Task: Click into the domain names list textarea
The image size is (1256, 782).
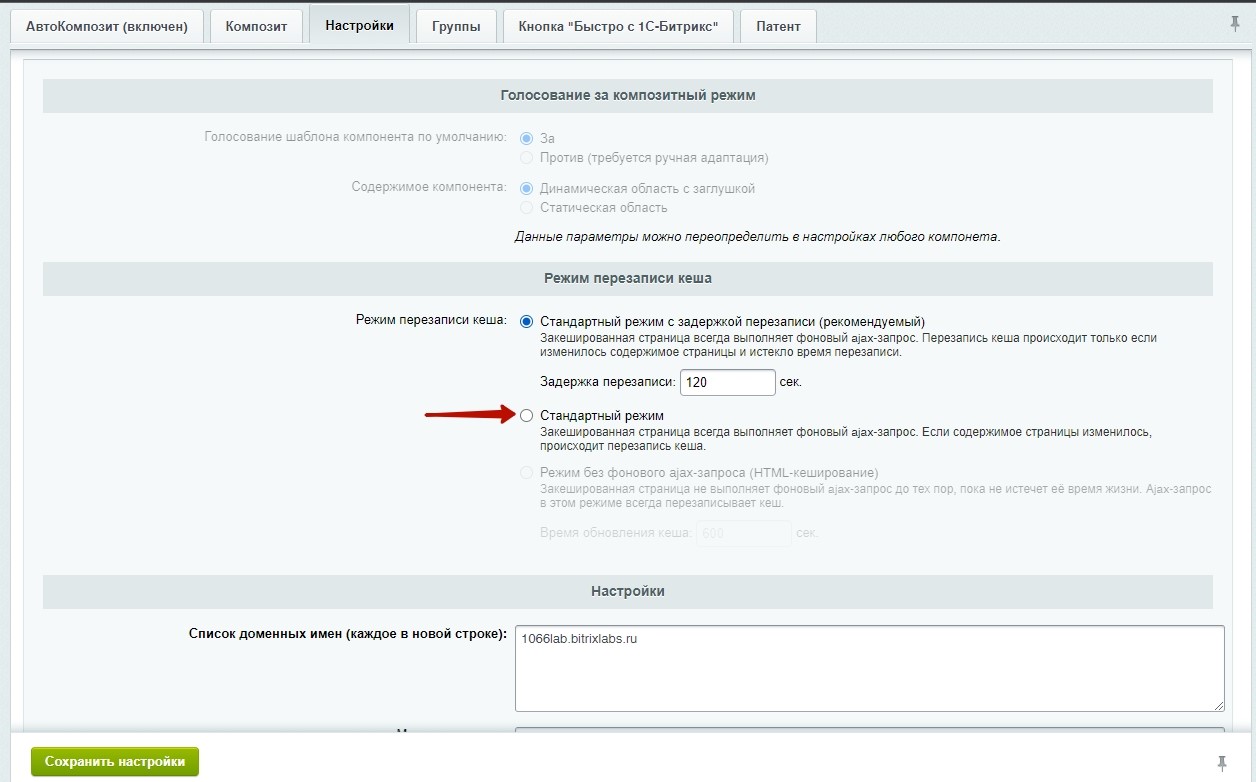Action: coord(868,668)
